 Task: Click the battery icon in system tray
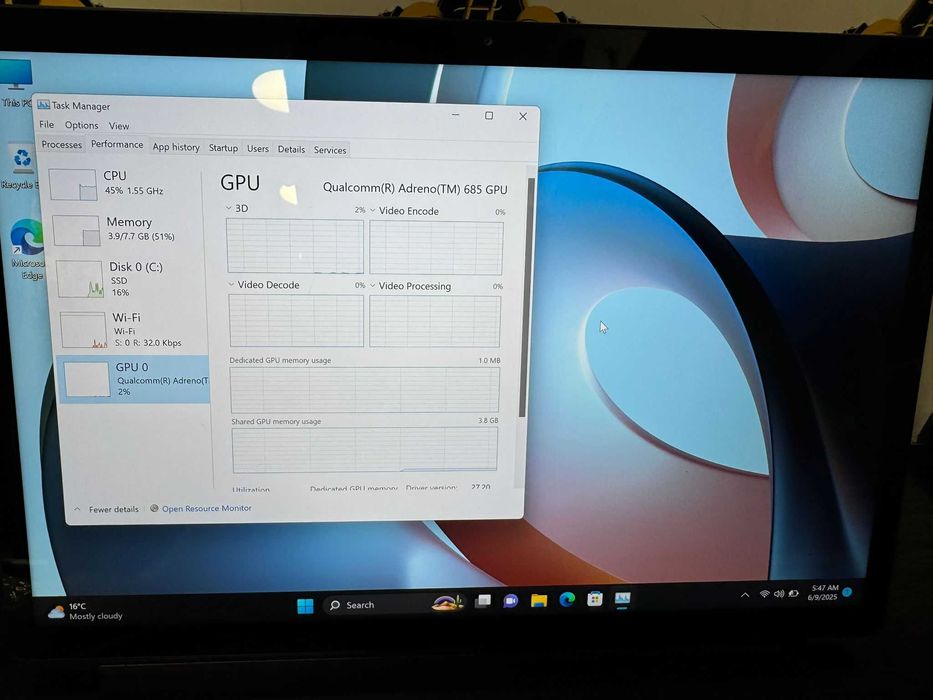click(793, 593)
